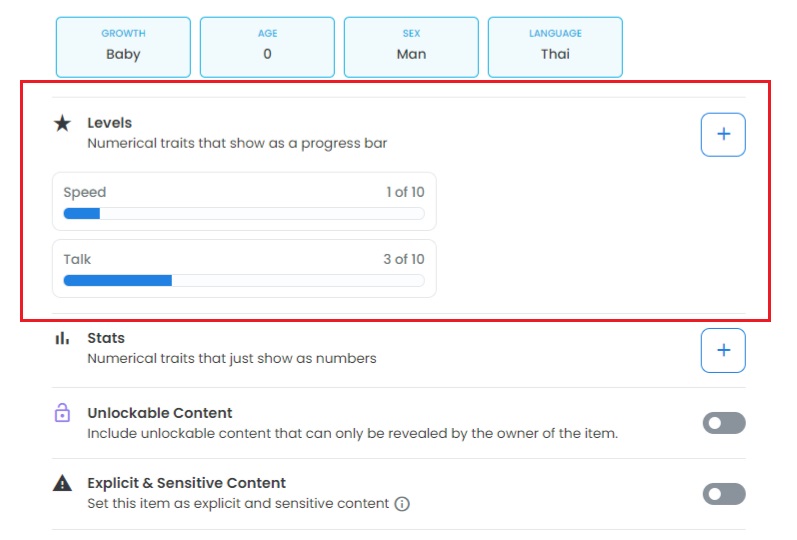The height and width of the screenshot is (540, 797).
Task: Add a new level with the plus button
Action: point(723,134)
